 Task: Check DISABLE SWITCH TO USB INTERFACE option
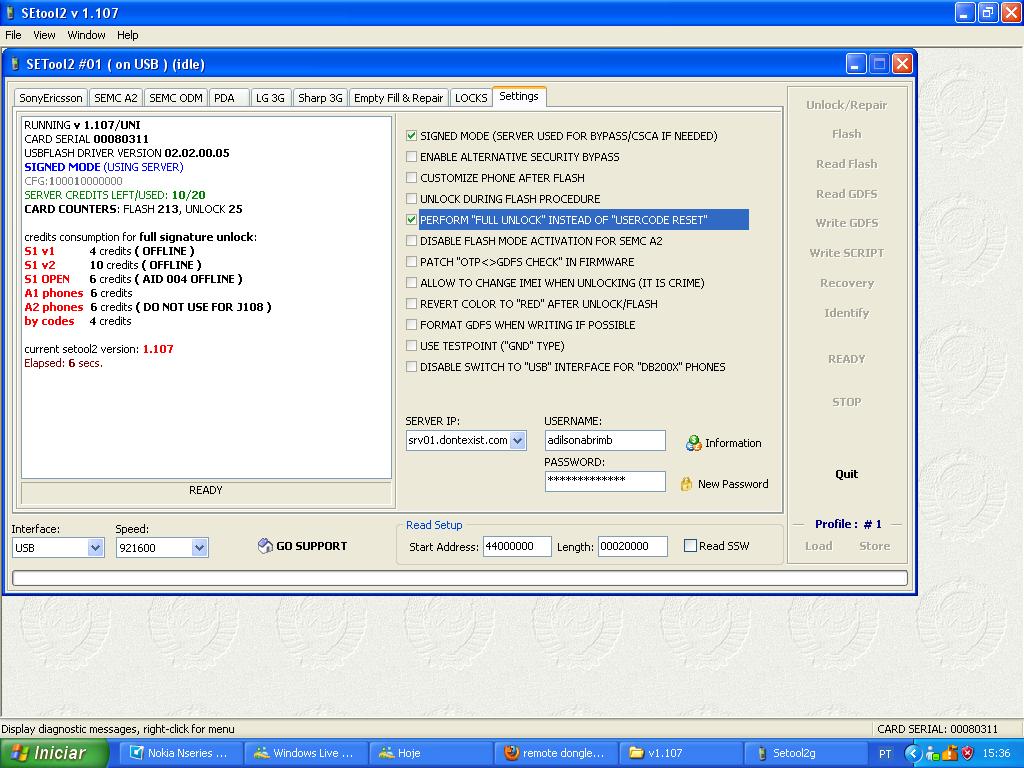[411, 367]
